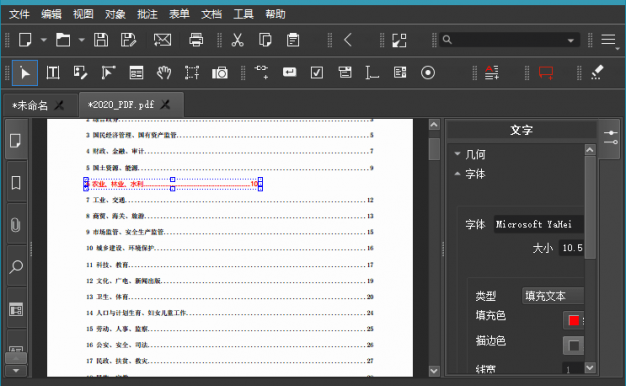This screenshot has height=386, width=626.
Task: Go back with the left arrow icon
Action: point(348,40)
